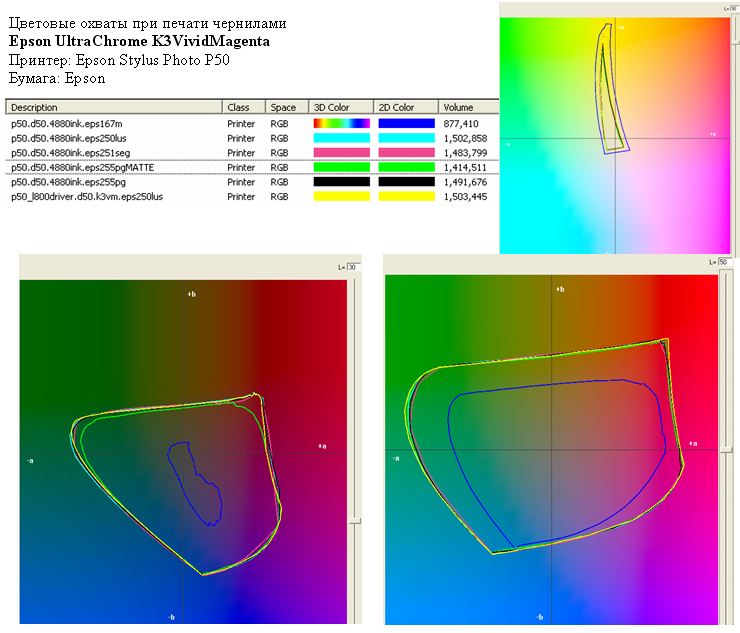The width and height of the screenshot is (740, 633).
Task: Open the green 2D color swatch of eps255pgMATTE
Action: coord(406,168)
